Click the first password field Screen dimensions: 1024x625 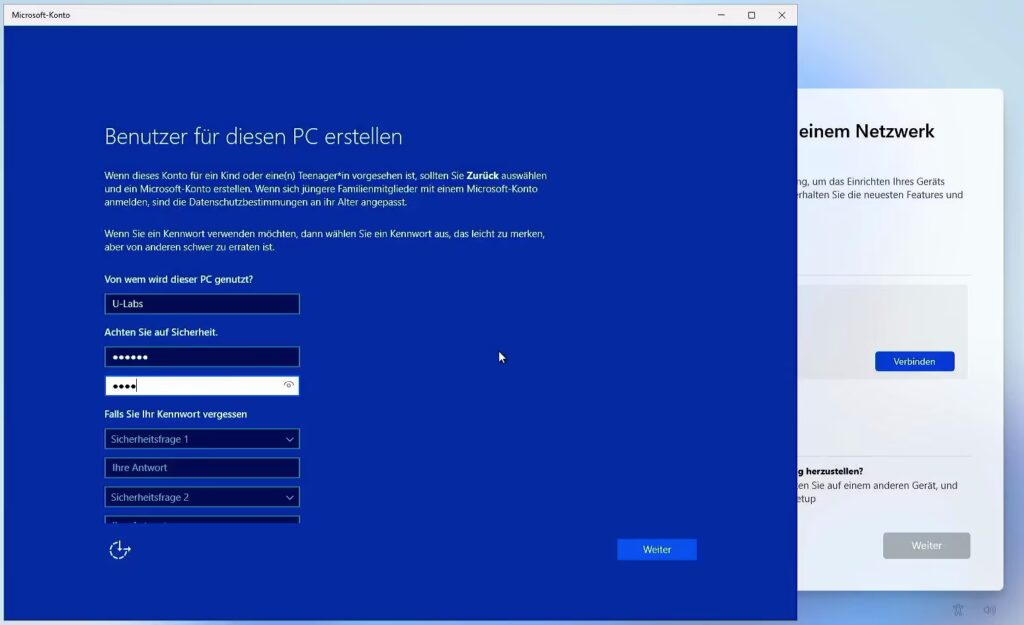pyautogui.click(x=202, y=357)
